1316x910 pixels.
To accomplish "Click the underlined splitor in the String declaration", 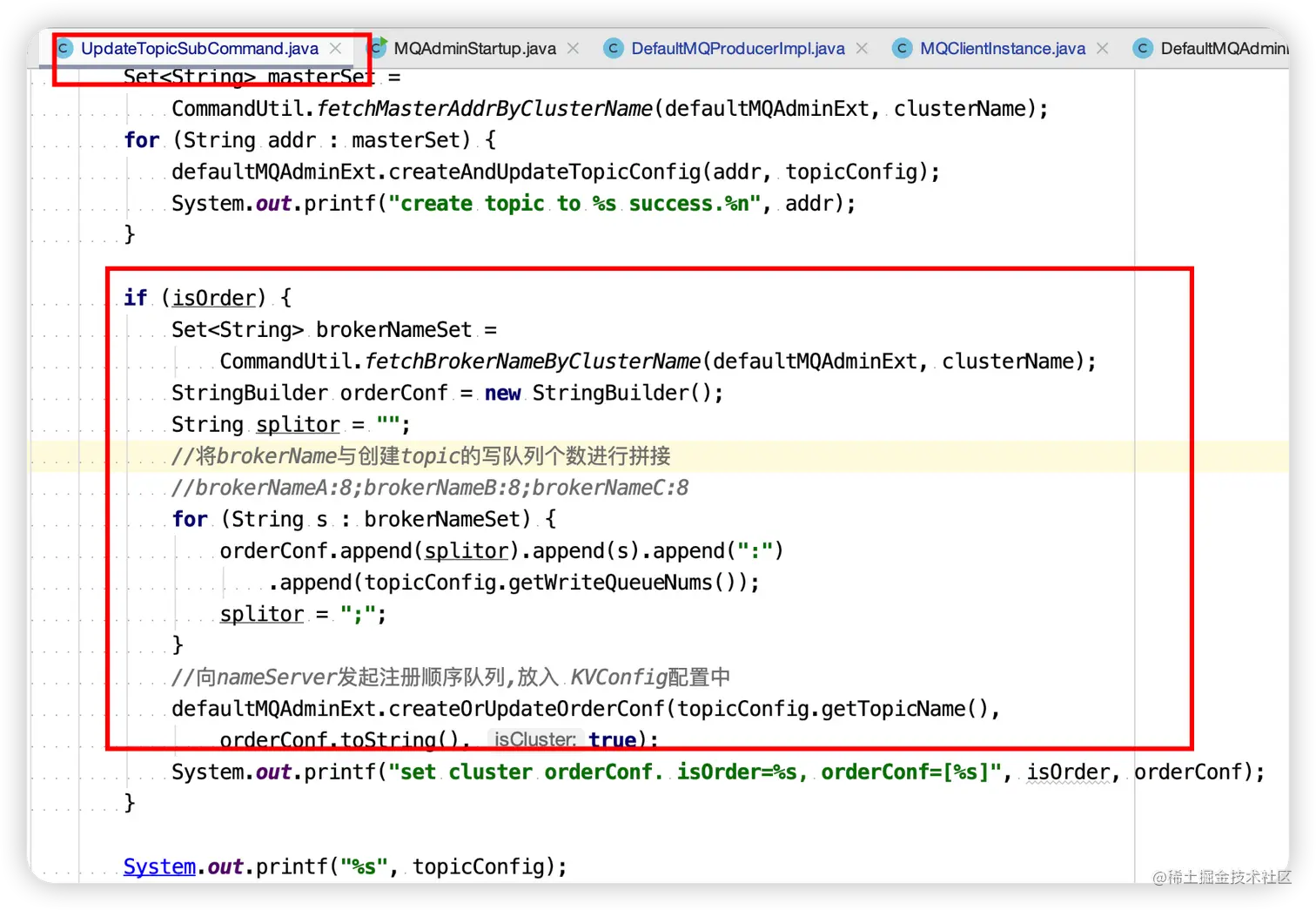I will 299,425.
